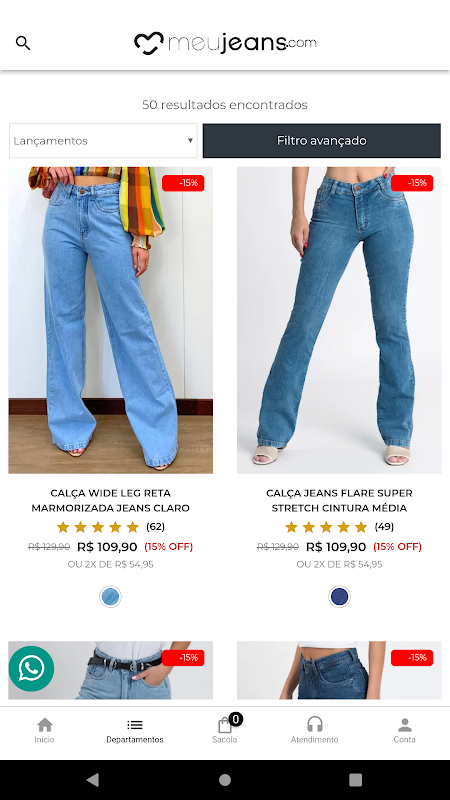Open the Filtro avançado button

point(321,141)
